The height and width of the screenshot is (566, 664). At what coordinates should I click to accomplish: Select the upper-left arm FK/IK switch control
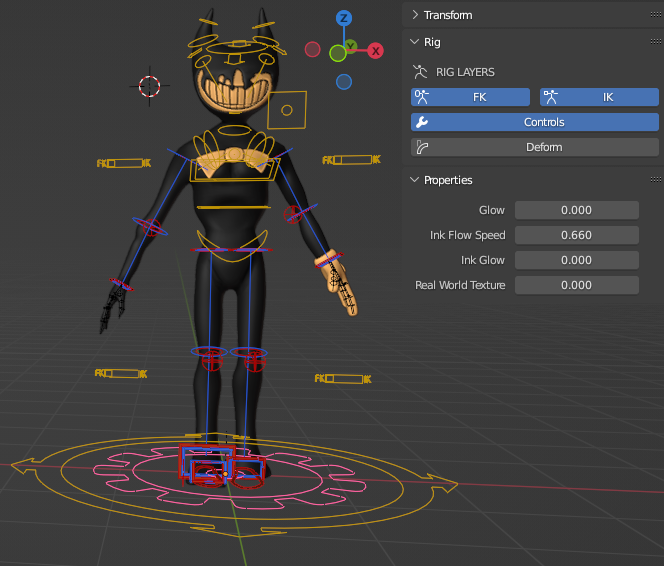pyautogui.click(x=124, y=163)
